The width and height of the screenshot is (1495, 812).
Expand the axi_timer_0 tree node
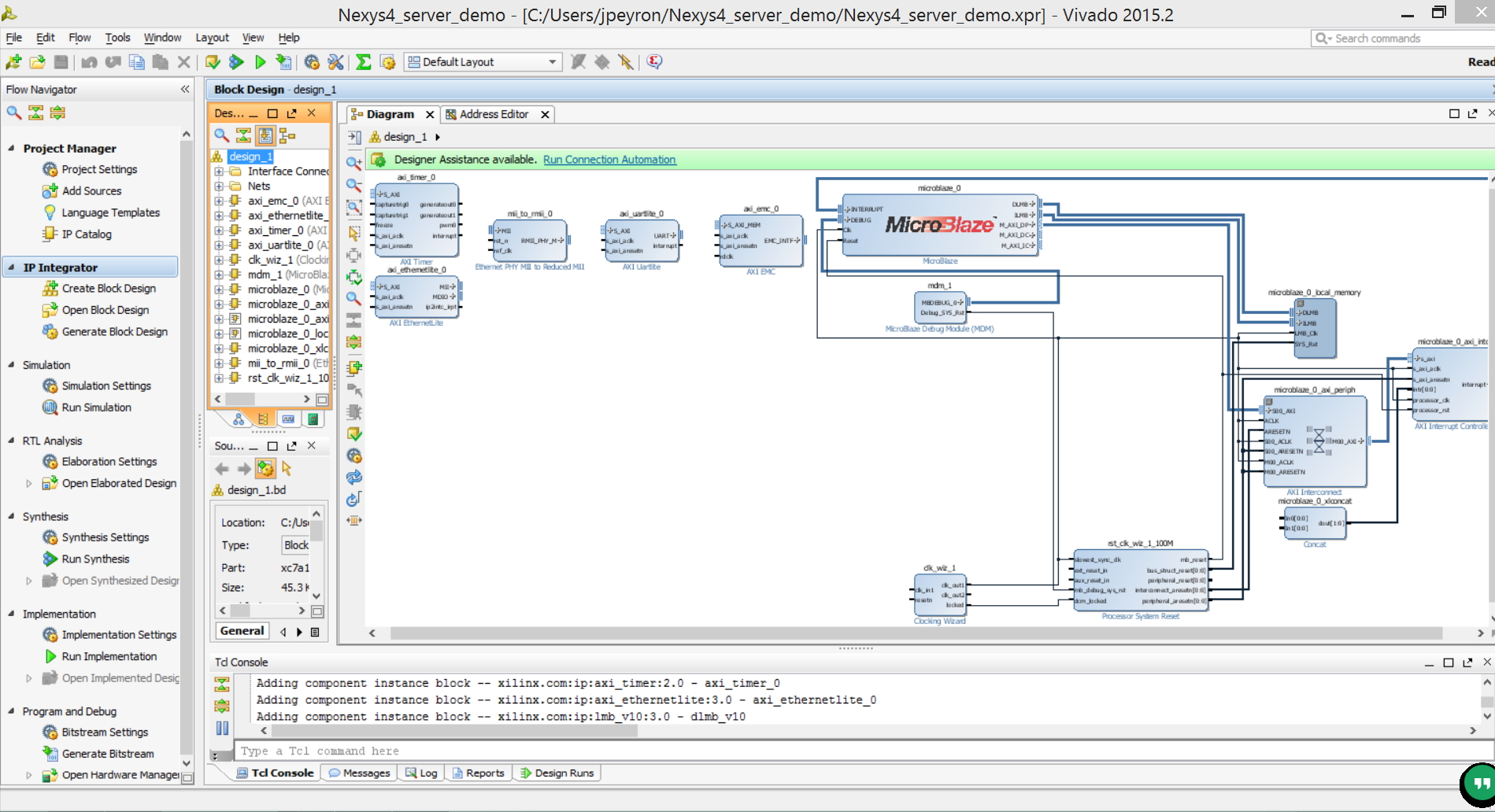[x=219, y=231]
